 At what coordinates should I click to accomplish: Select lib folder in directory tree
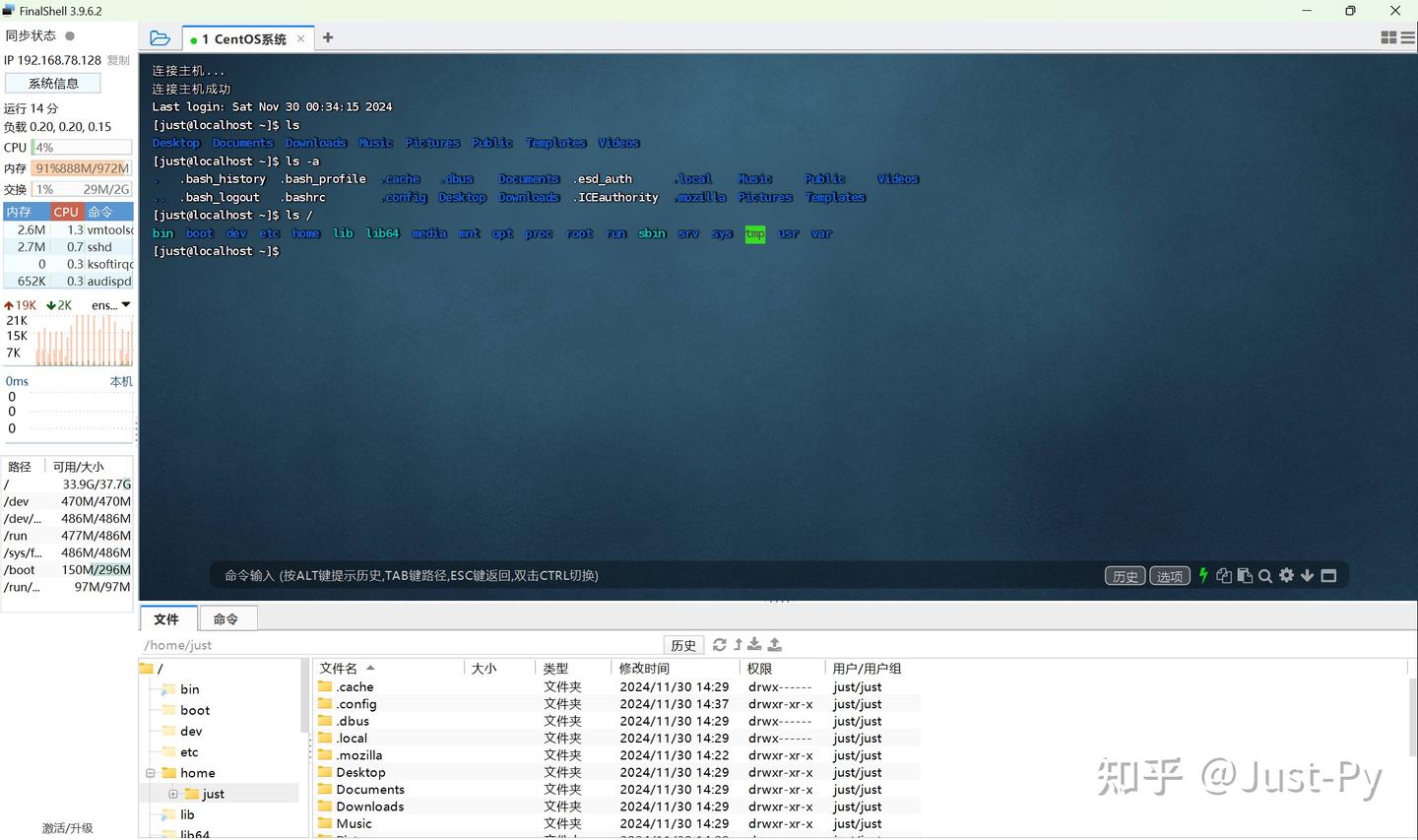coord(187,814)
